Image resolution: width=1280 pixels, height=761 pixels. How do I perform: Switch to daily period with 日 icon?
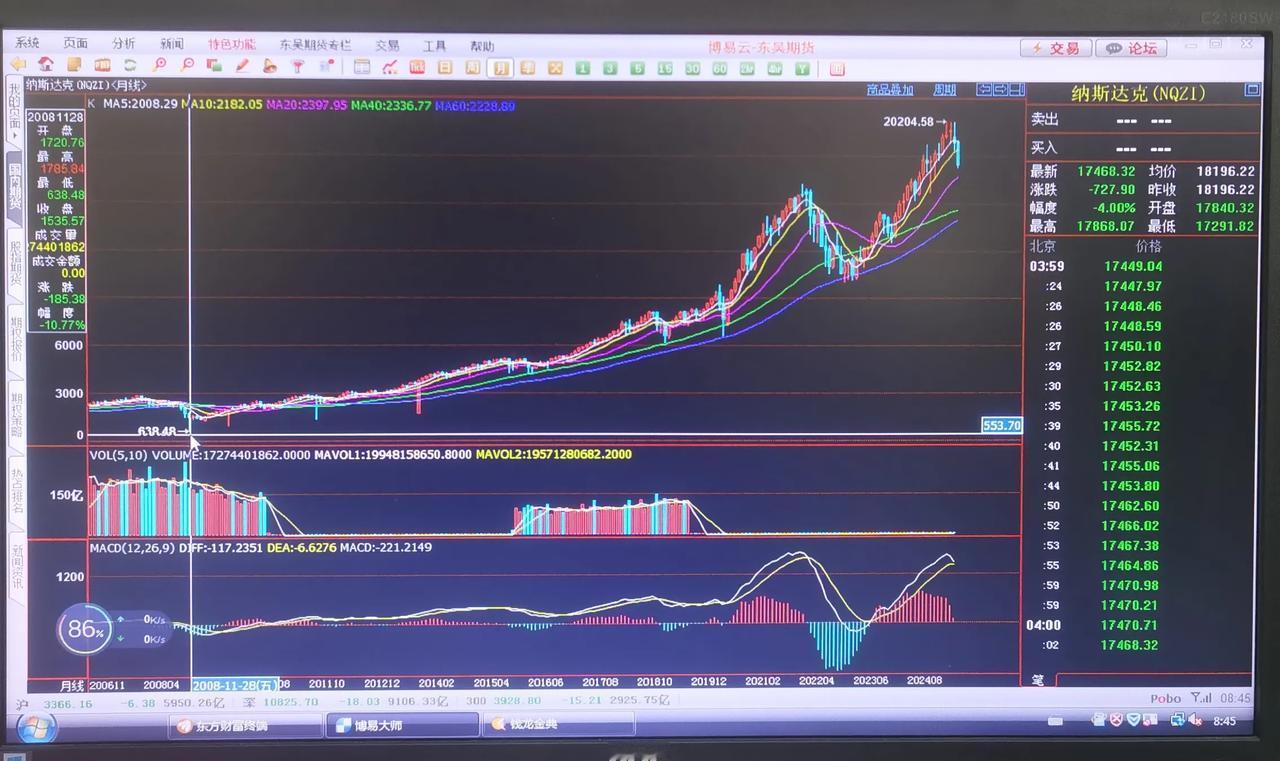[x=445, y=67]
